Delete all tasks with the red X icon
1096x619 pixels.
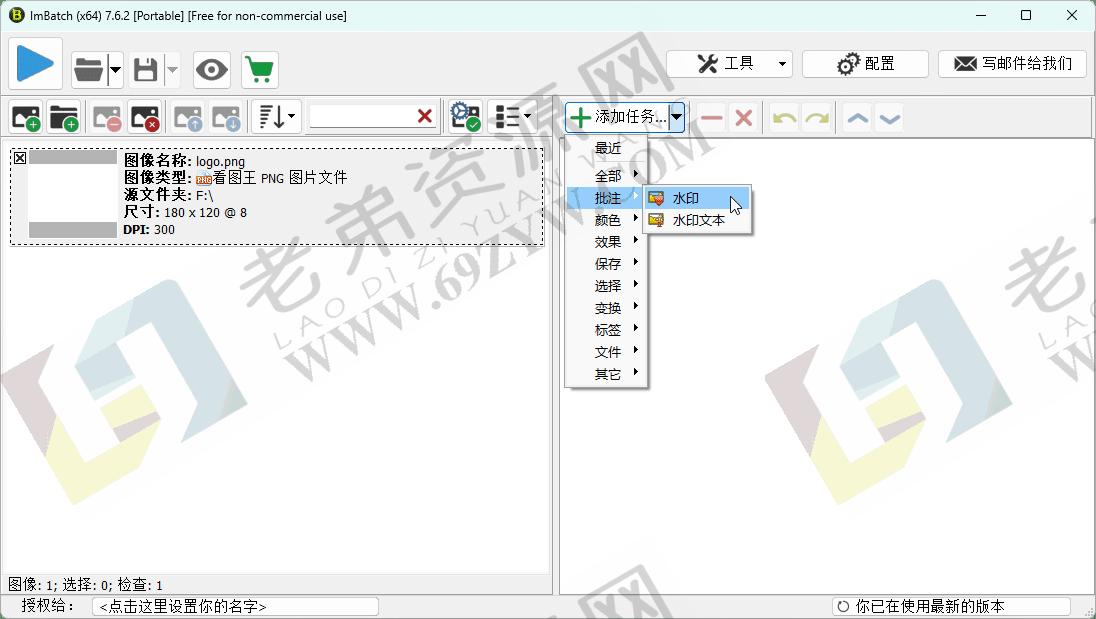744,117
